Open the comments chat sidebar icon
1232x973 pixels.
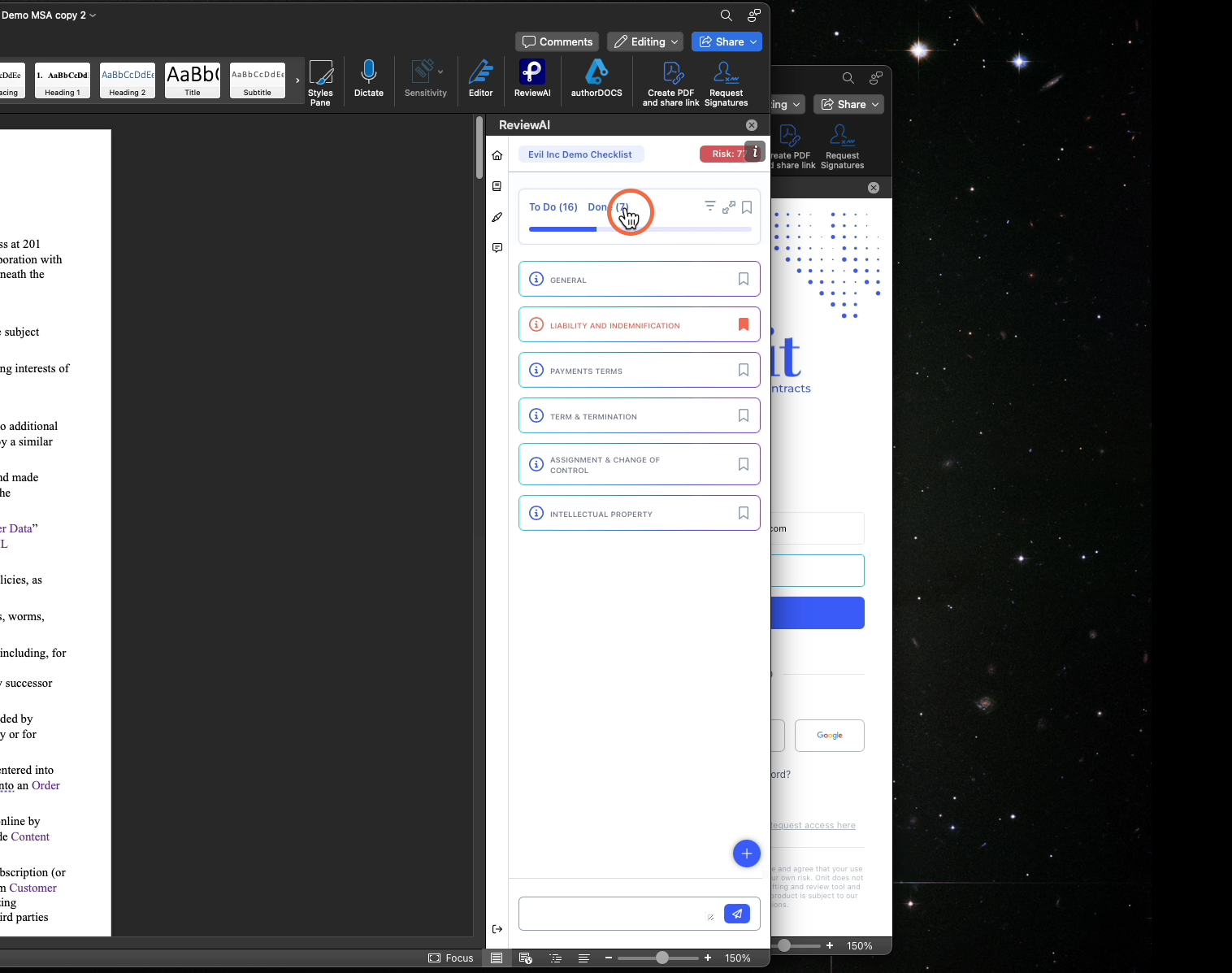(497, 248)
